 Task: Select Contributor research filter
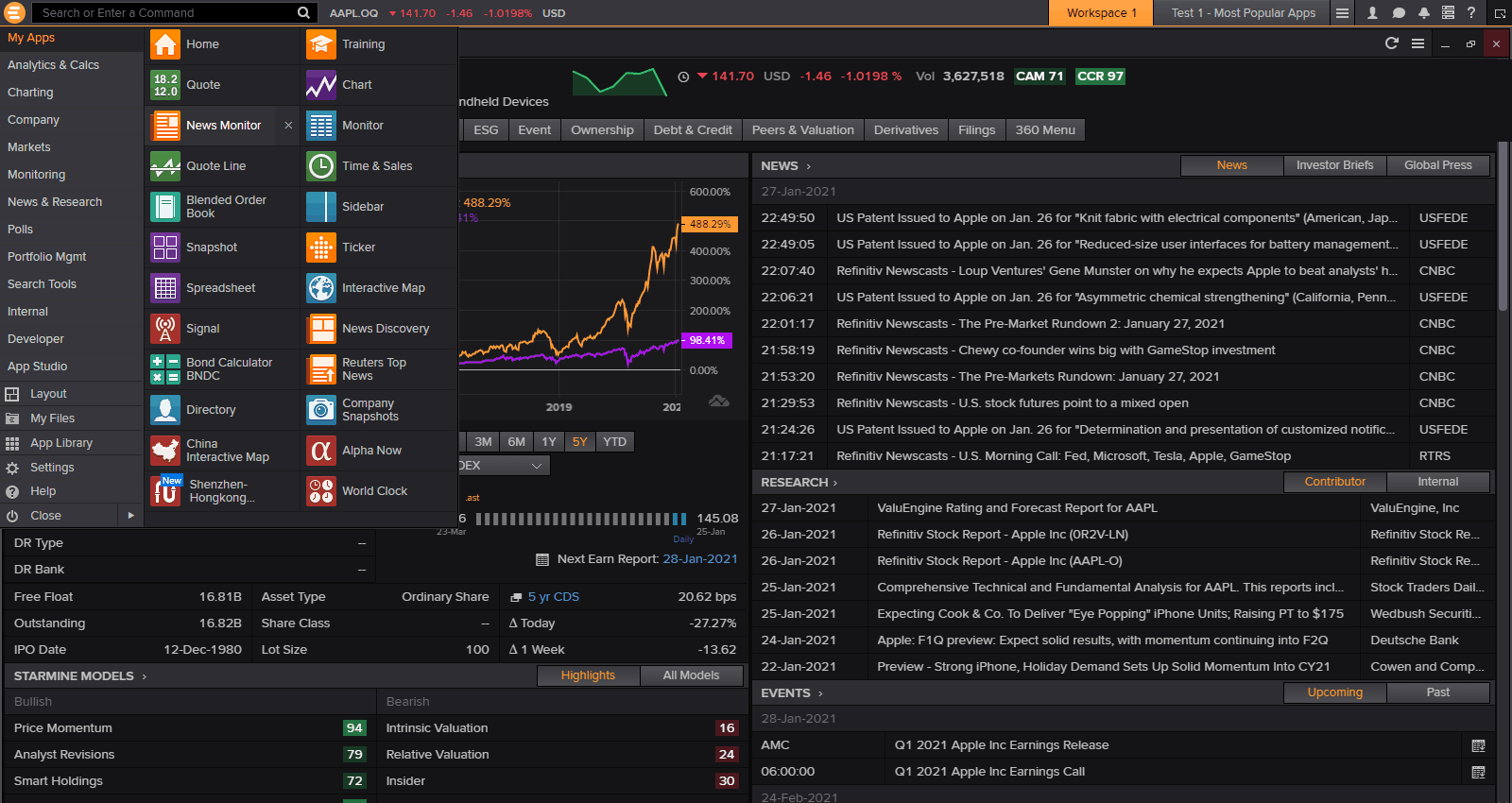1334,482
